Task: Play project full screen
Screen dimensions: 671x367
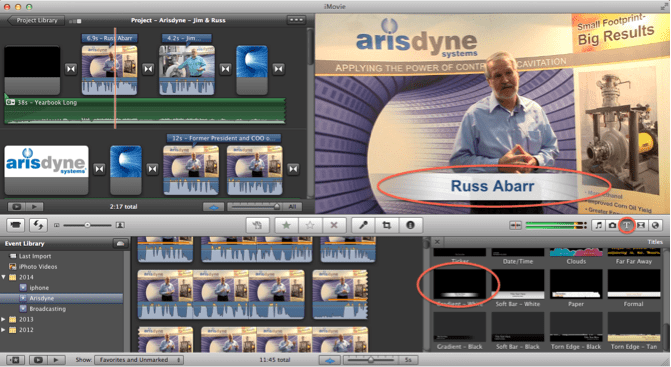Action: pyautogui.click(x=16, y=207)
